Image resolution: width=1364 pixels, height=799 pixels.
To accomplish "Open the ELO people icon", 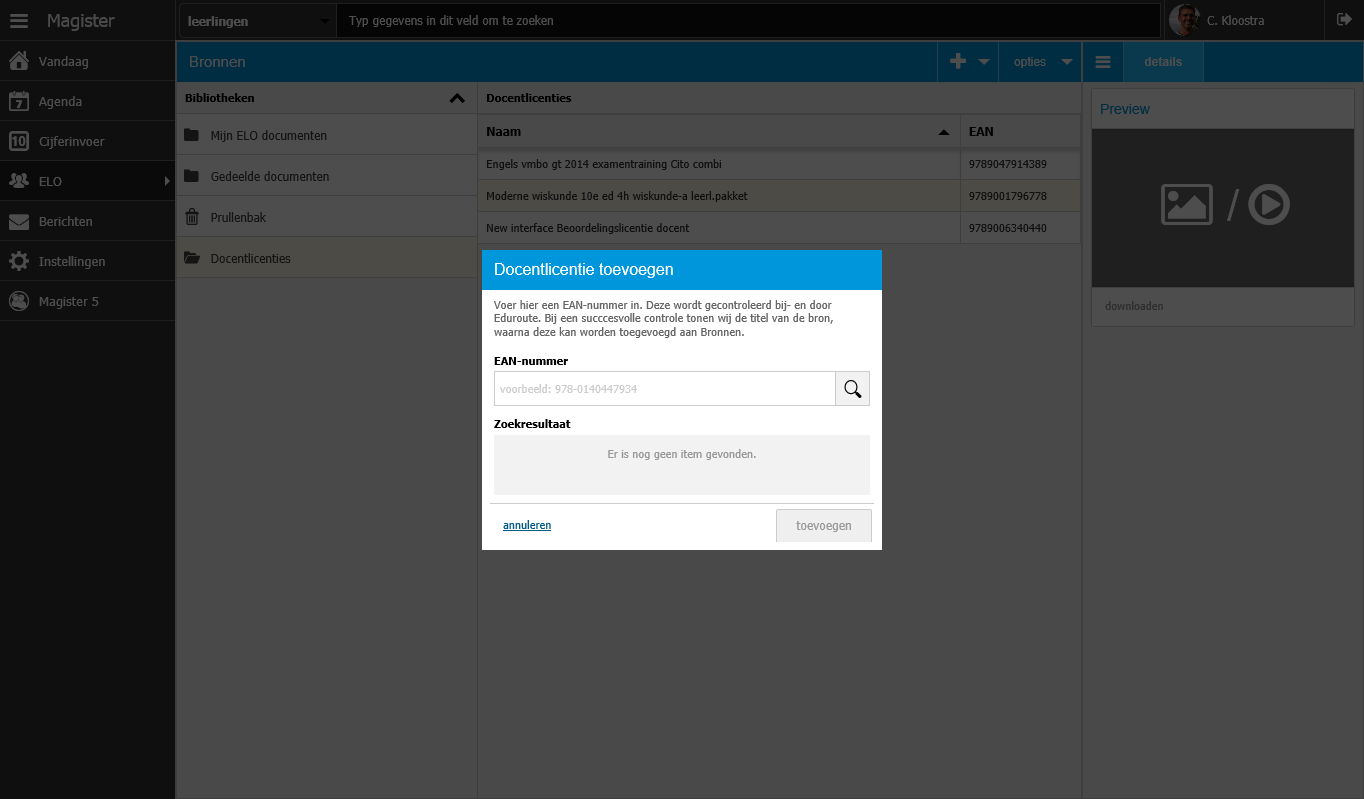I will click(x=18, y=181).
